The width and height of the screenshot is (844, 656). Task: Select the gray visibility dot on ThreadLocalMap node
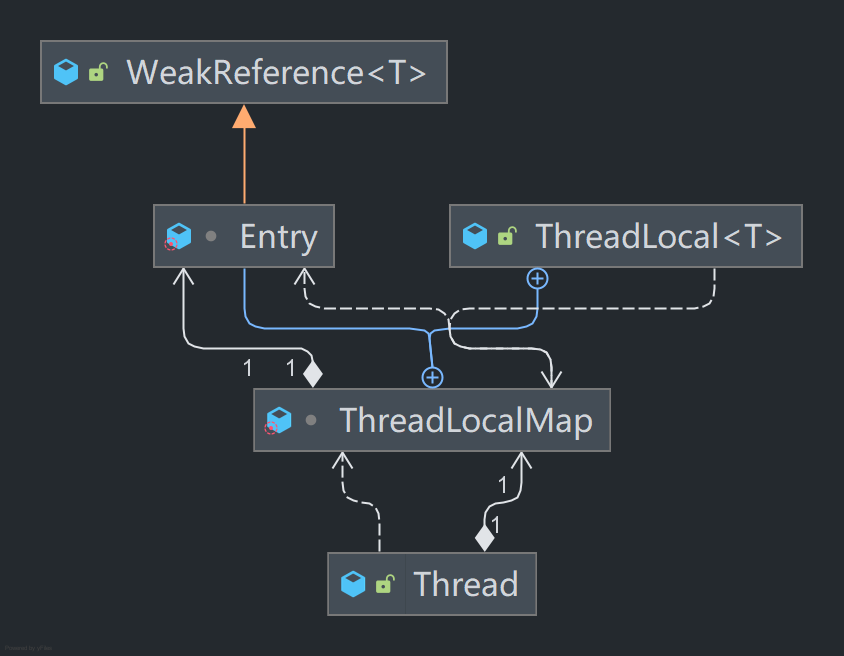pos(311,420)
